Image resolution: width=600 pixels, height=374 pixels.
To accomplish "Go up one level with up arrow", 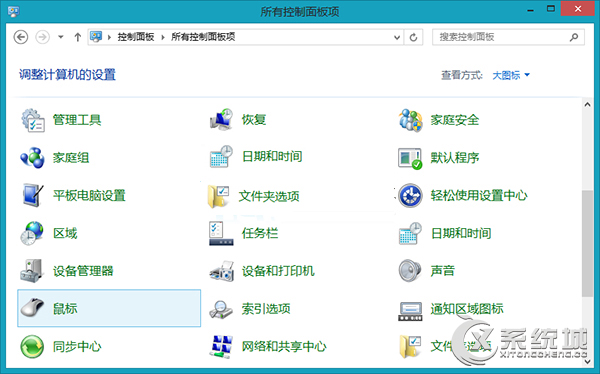I will click(78, 37).
